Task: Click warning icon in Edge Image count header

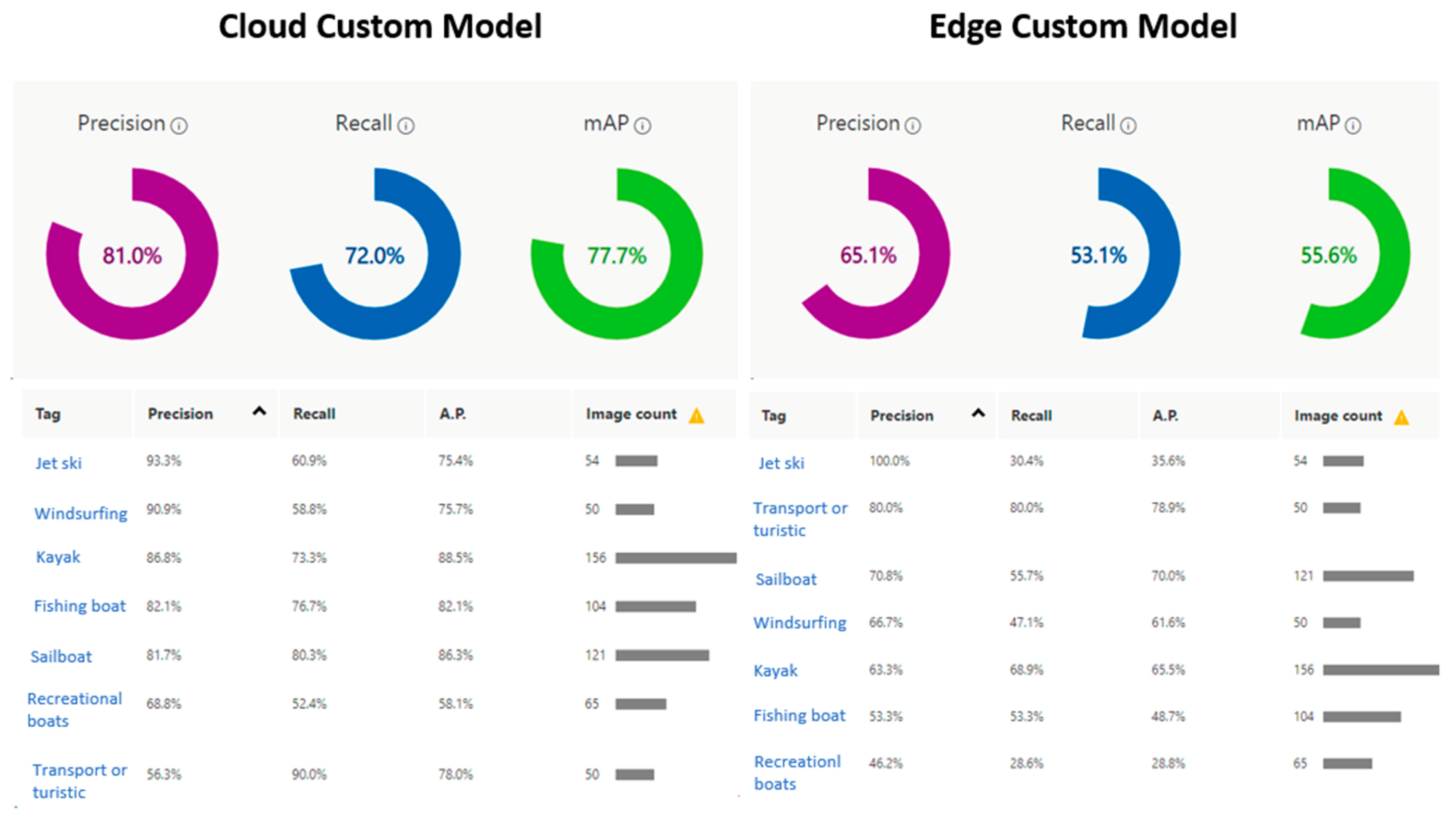Action: (1401, 418)
